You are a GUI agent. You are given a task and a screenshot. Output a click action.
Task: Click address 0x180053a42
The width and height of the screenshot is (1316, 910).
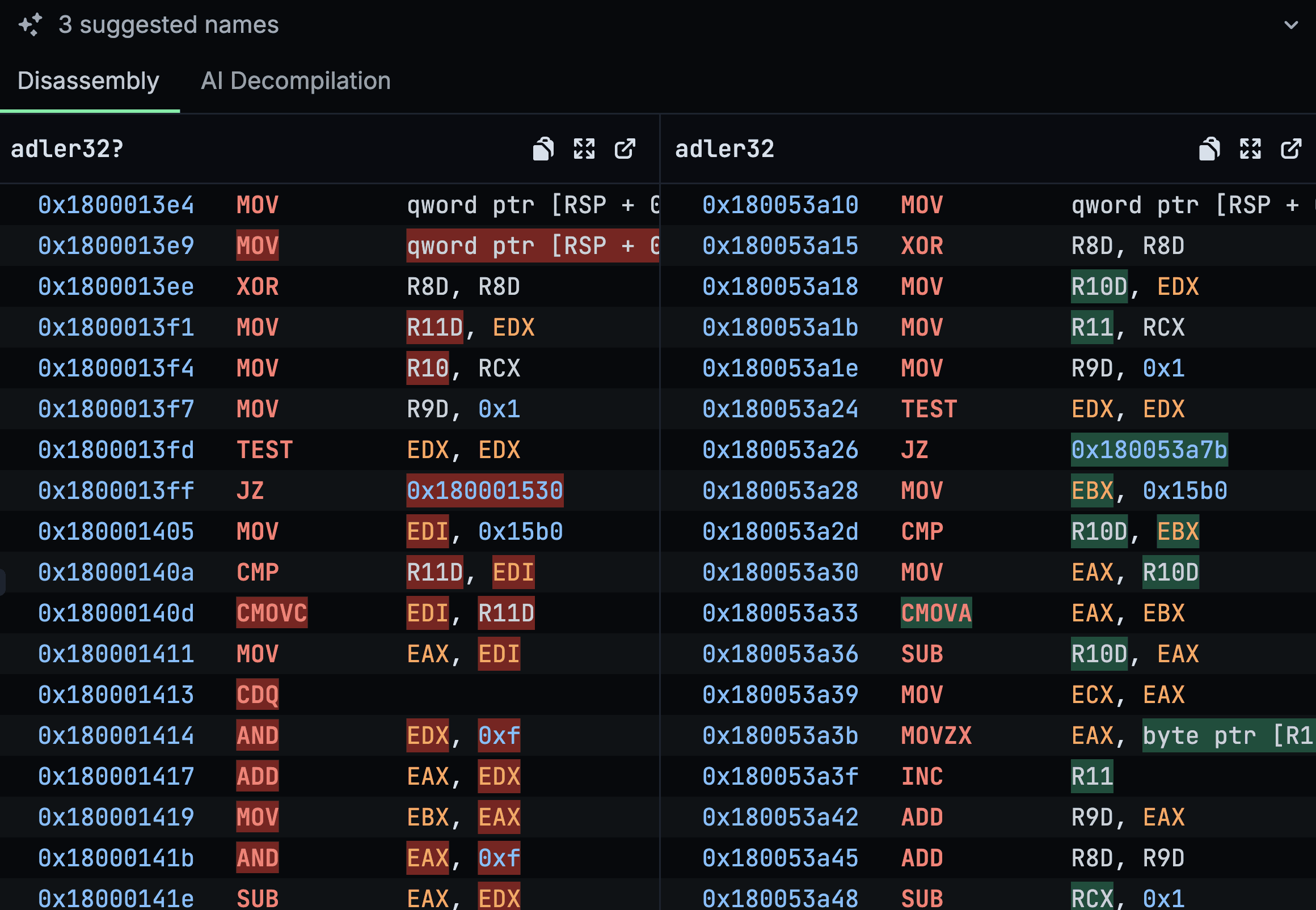pos(781,818)
